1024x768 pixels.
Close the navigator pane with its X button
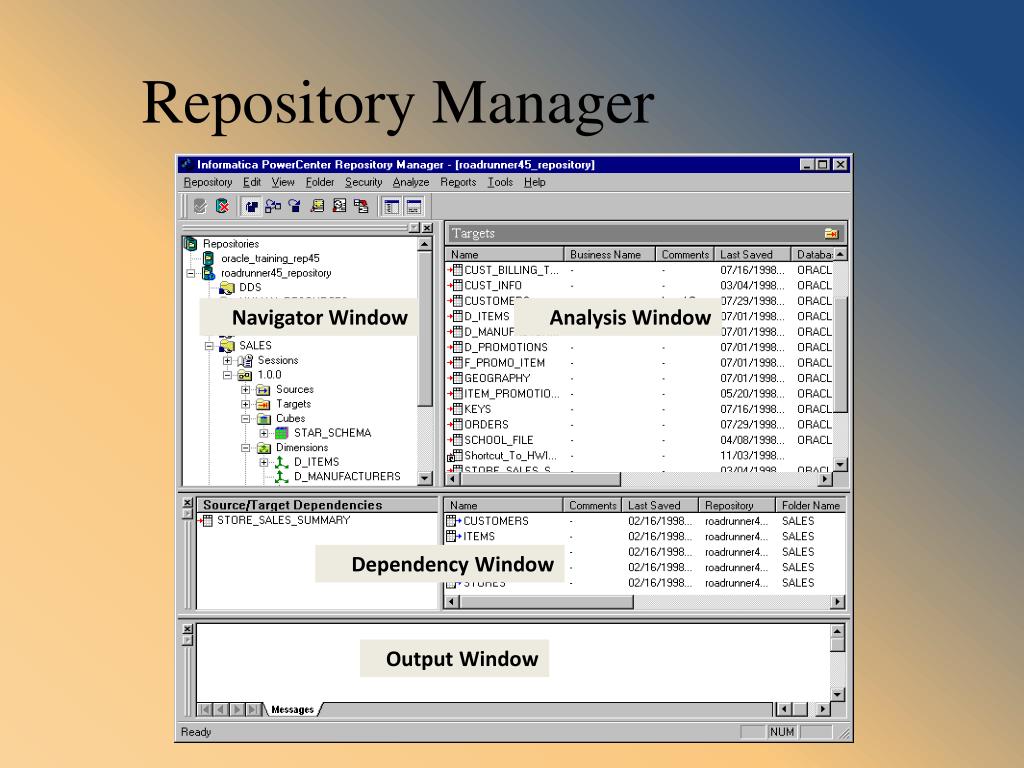click(x=427, y=228)
